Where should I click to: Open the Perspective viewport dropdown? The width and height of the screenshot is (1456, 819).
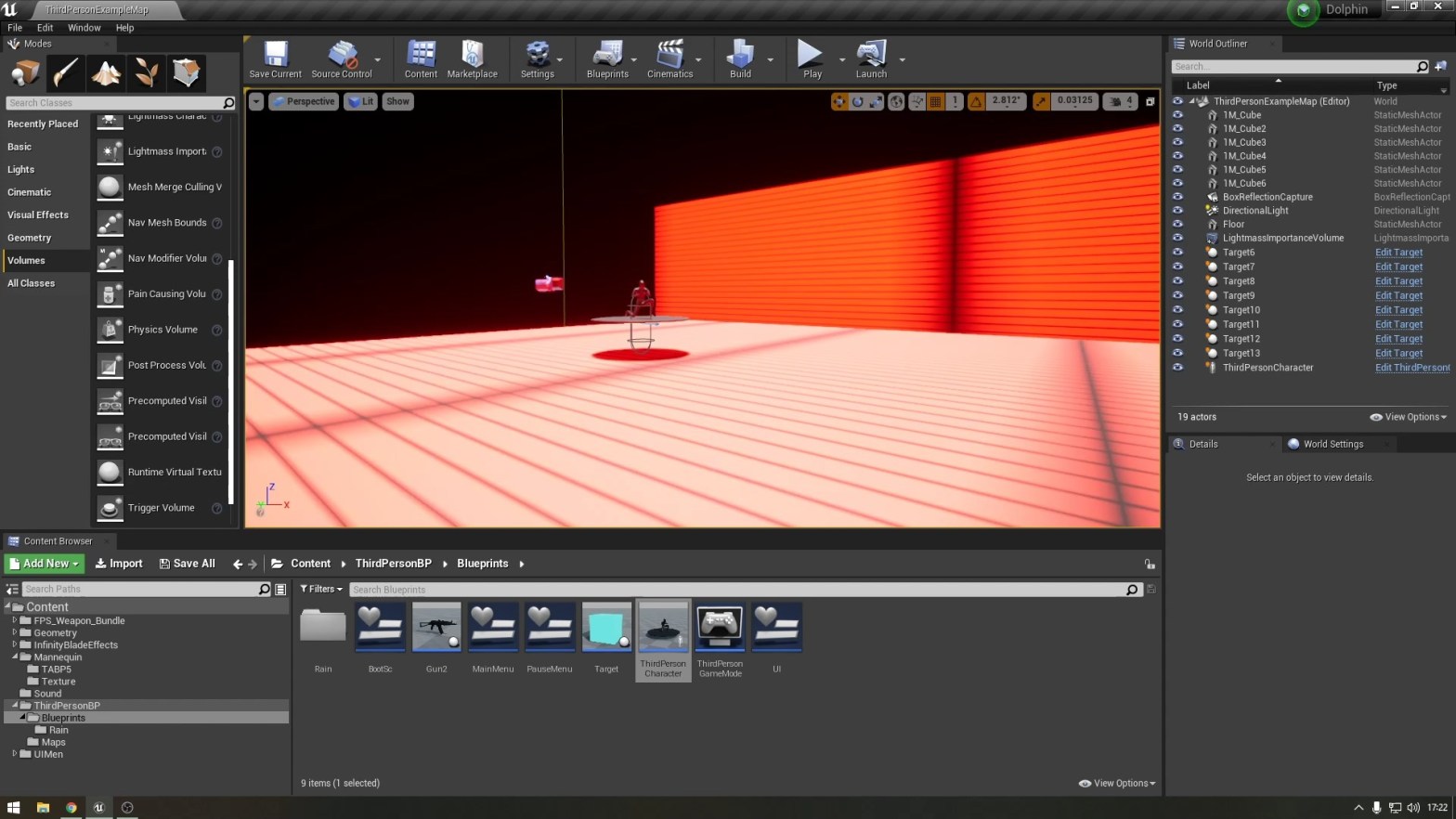click(303, 101)
